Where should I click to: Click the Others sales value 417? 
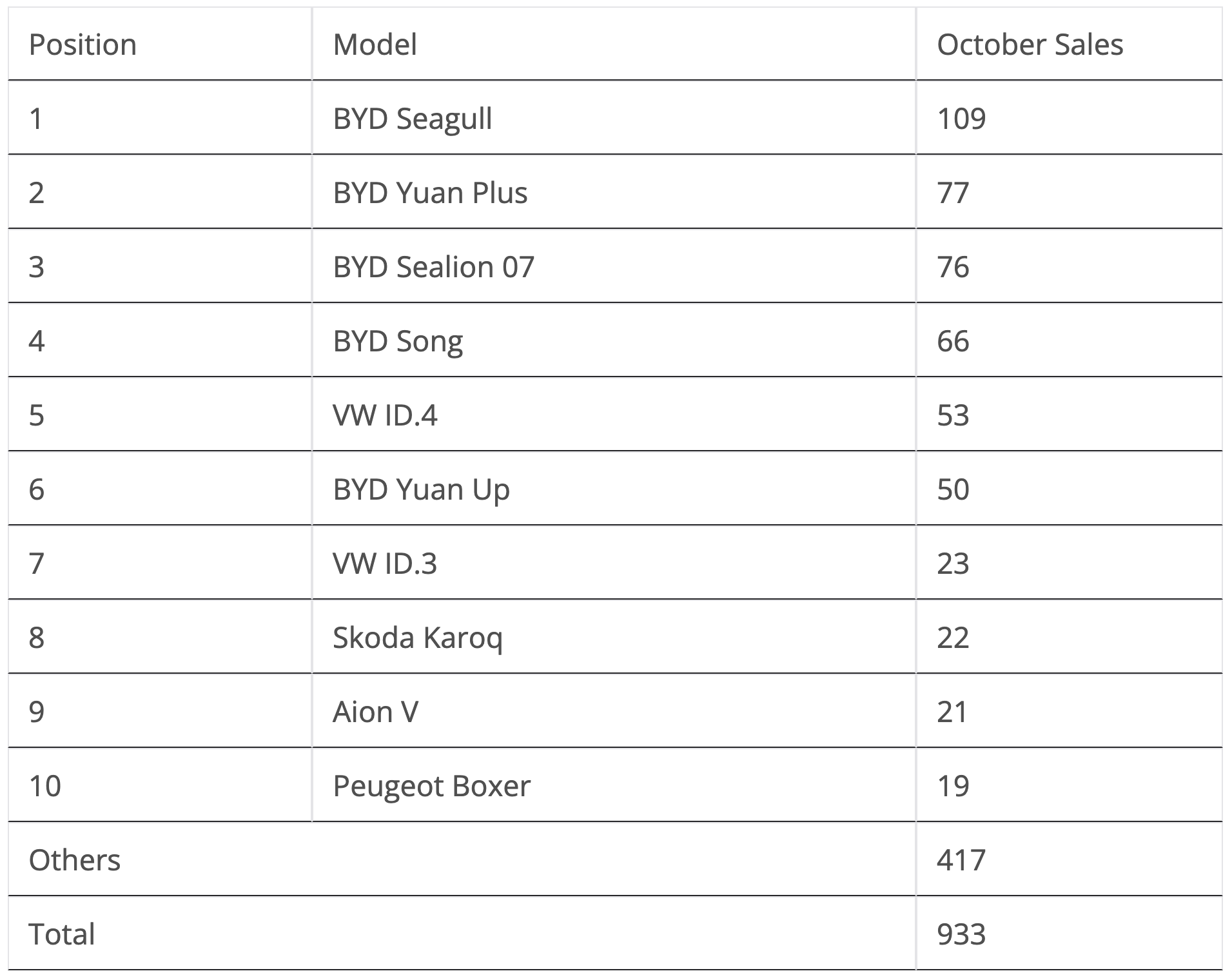coord(961,860)
